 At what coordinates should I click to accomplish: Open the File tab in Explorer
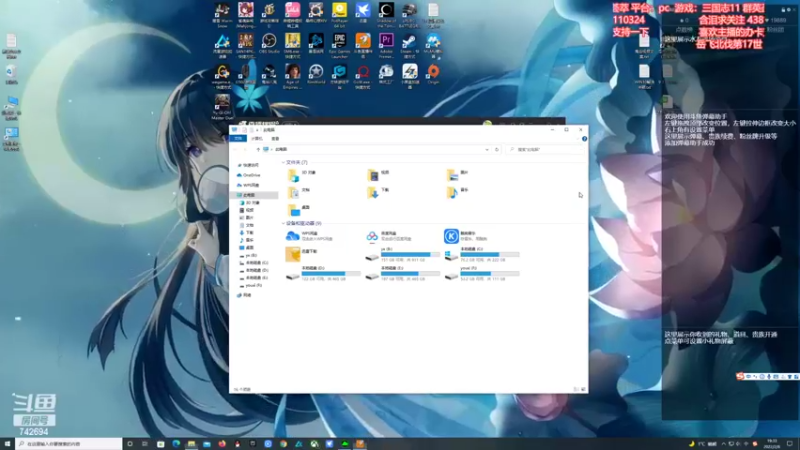[238, 139]
